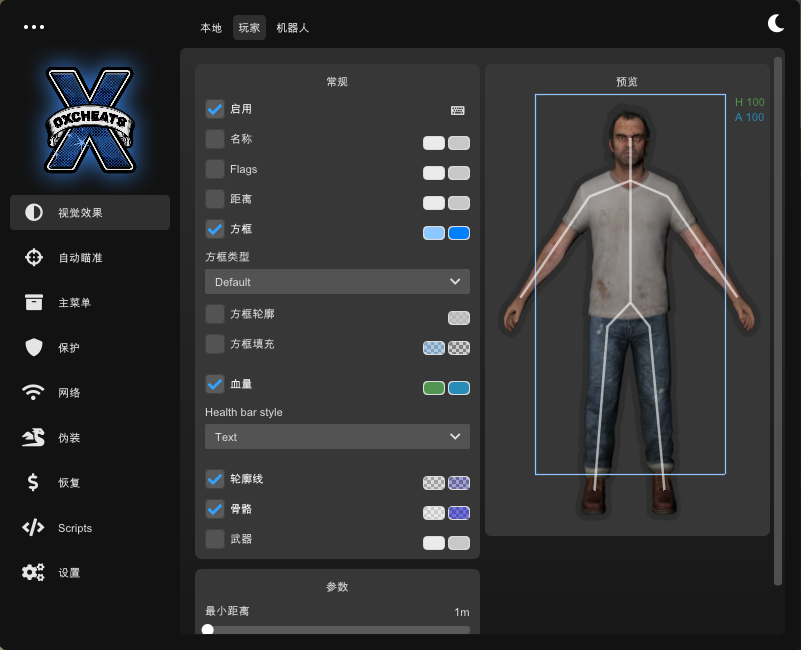Click first white color swatch for 名称
The width and height of the screenshot is (801, 650).
pyautogui.click(x=434, y=143)
